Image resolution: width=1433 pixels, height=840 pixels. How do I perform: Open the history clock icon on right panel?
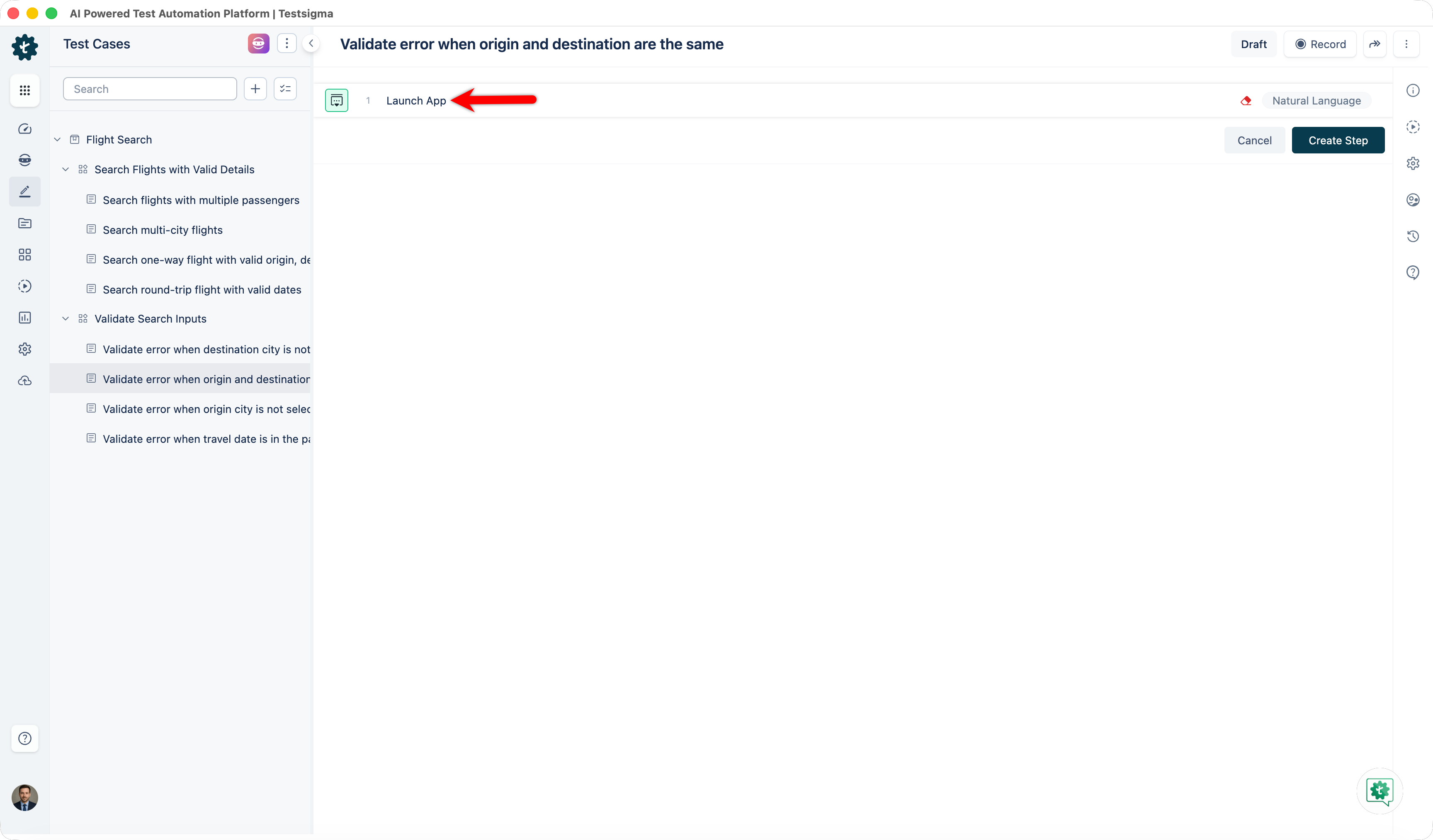click(x=1413, y=236)
